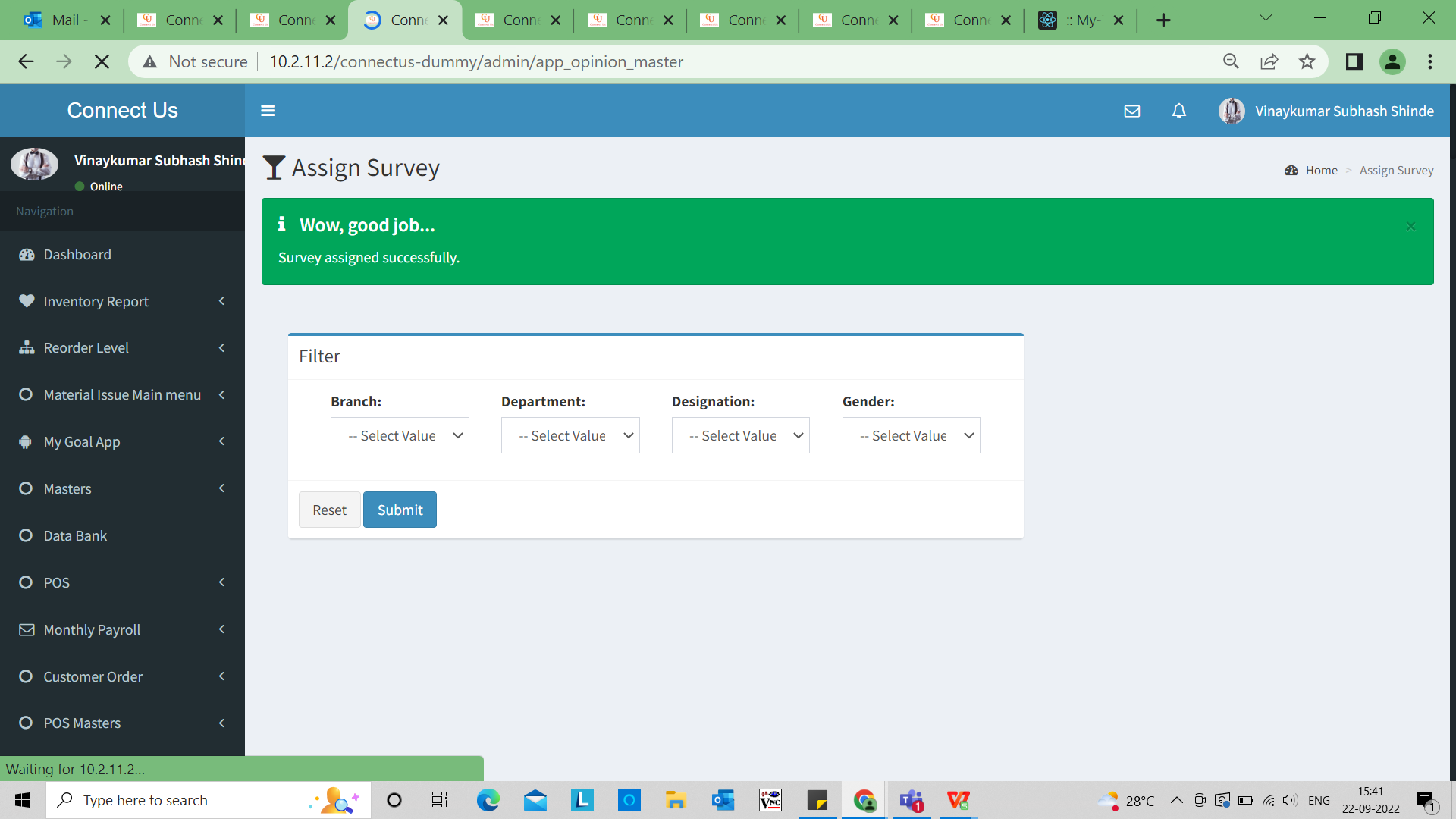Dismiss the green success alert
1456x819 pixels.
coord(1410,226)
